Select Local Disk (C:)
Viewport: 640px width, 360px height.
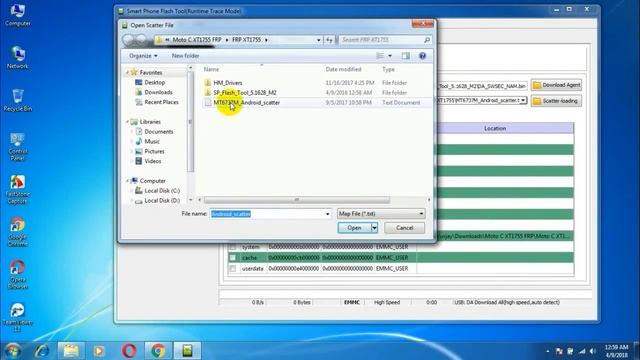click(162, 191)
